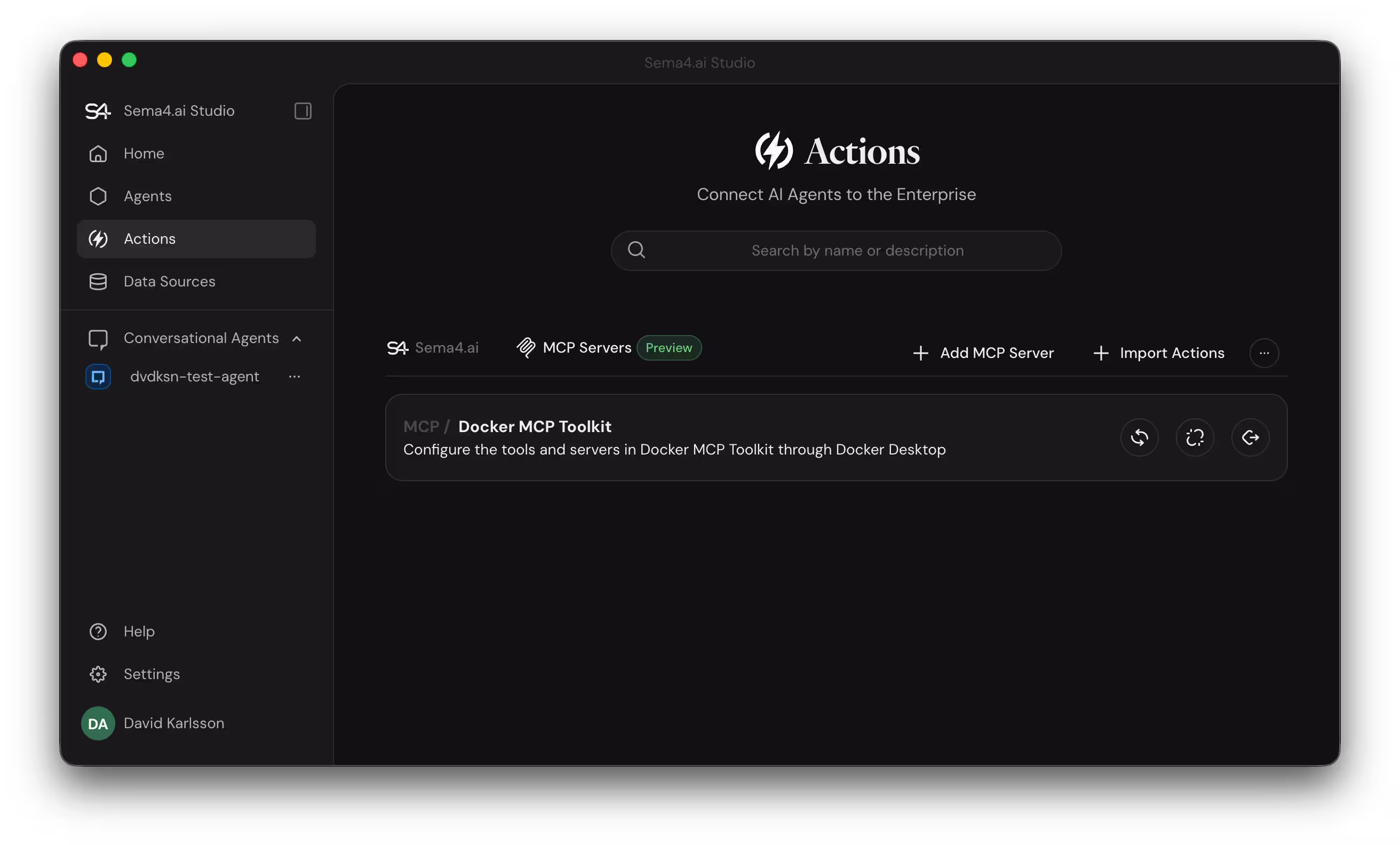The width and height of the screenshot is (1400, 845).
Task: Refresh the Docker MCP Toolkit server
Action: 1139,437
